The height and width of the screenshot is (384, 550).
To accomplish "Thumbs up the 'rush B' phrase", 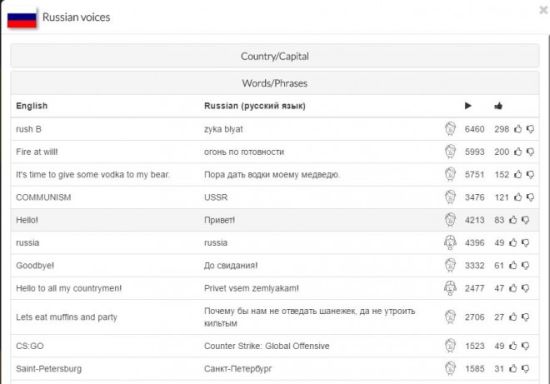I will [518, 129].
